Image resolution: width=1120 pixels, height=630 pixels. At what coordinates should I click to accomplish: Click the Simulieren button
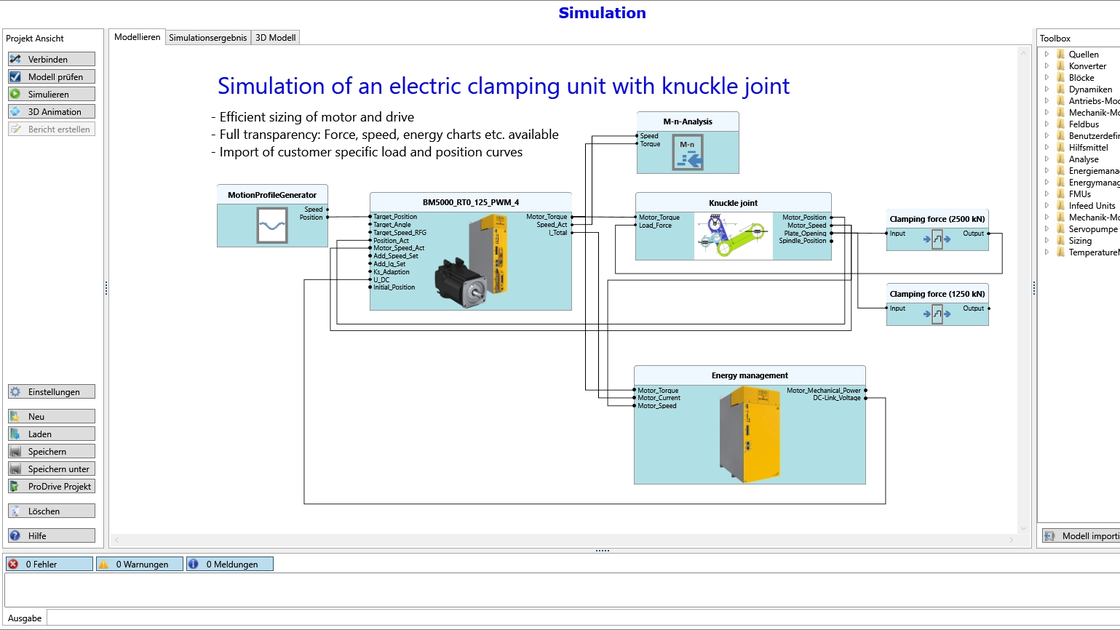[51, 94]
